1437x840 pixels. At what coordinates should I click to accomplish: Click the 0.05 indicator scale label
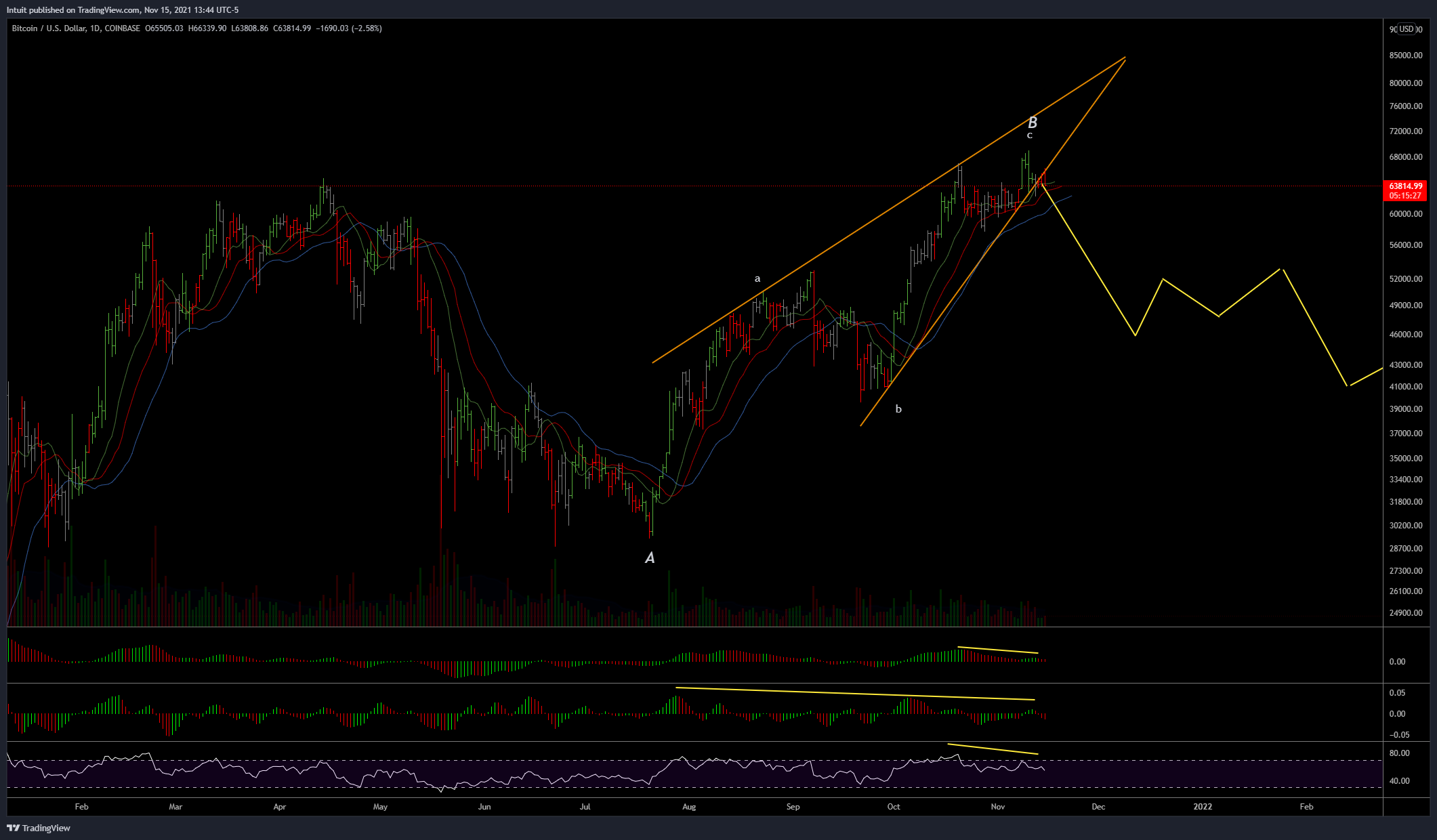pos(1397,693)
